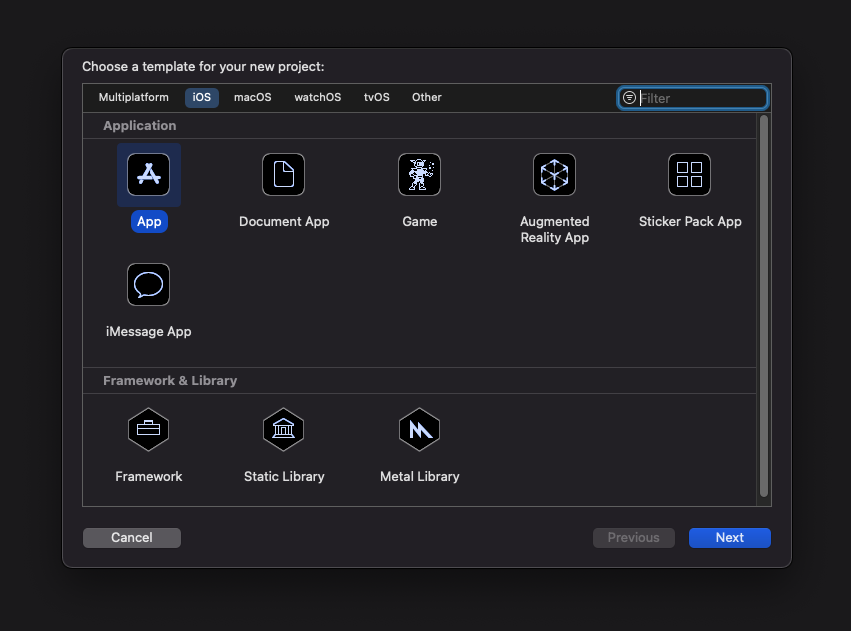Click the Static Library label
Screen dimensions: 851x631
tap(284, 476)
